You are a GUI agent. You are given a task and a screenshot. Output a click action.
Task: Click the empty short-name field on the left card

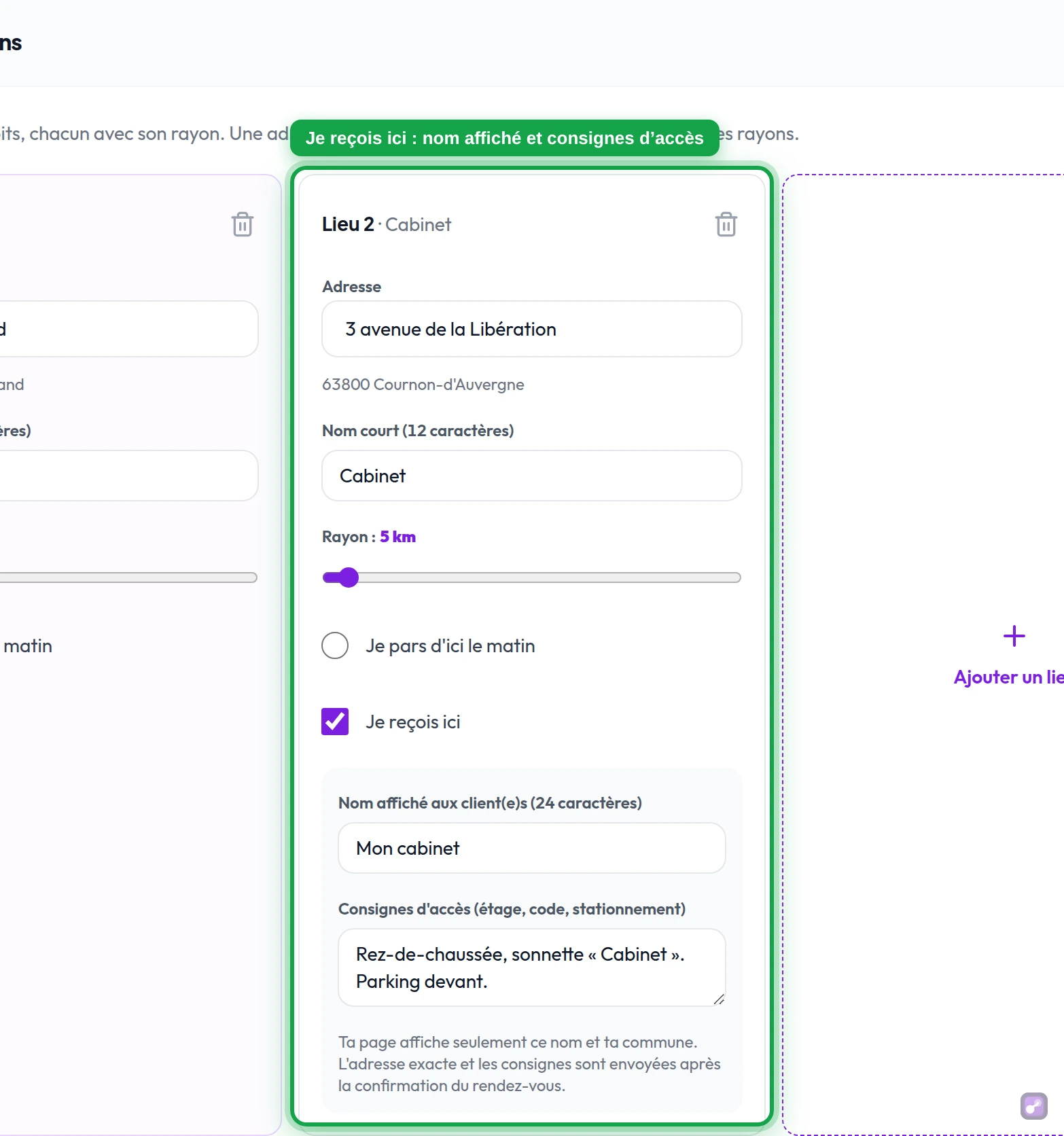pyautogui.click(x=128, y=476)
